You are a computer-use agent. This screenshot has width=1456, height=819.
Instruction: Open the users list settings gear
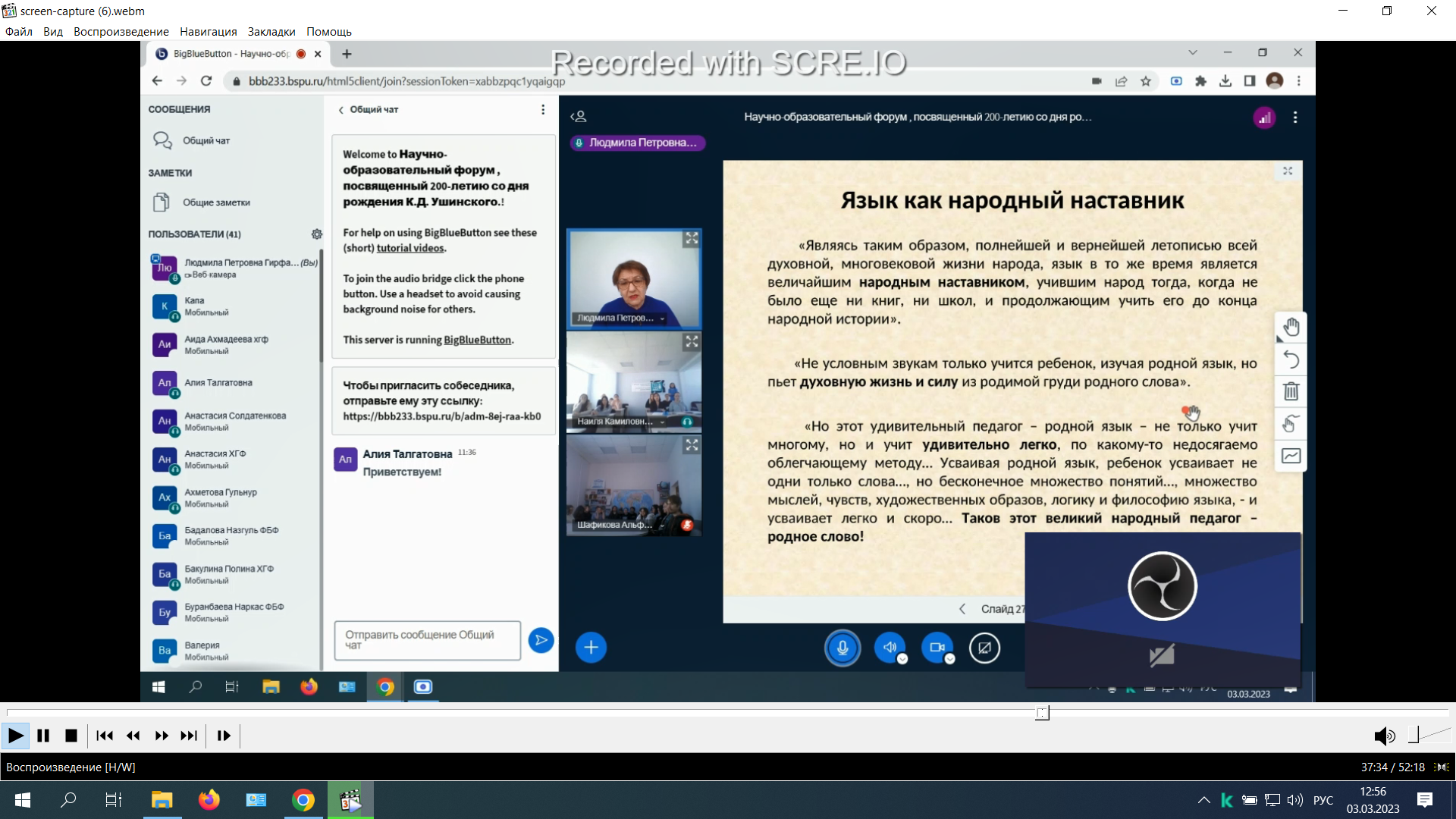click(317, 234)
